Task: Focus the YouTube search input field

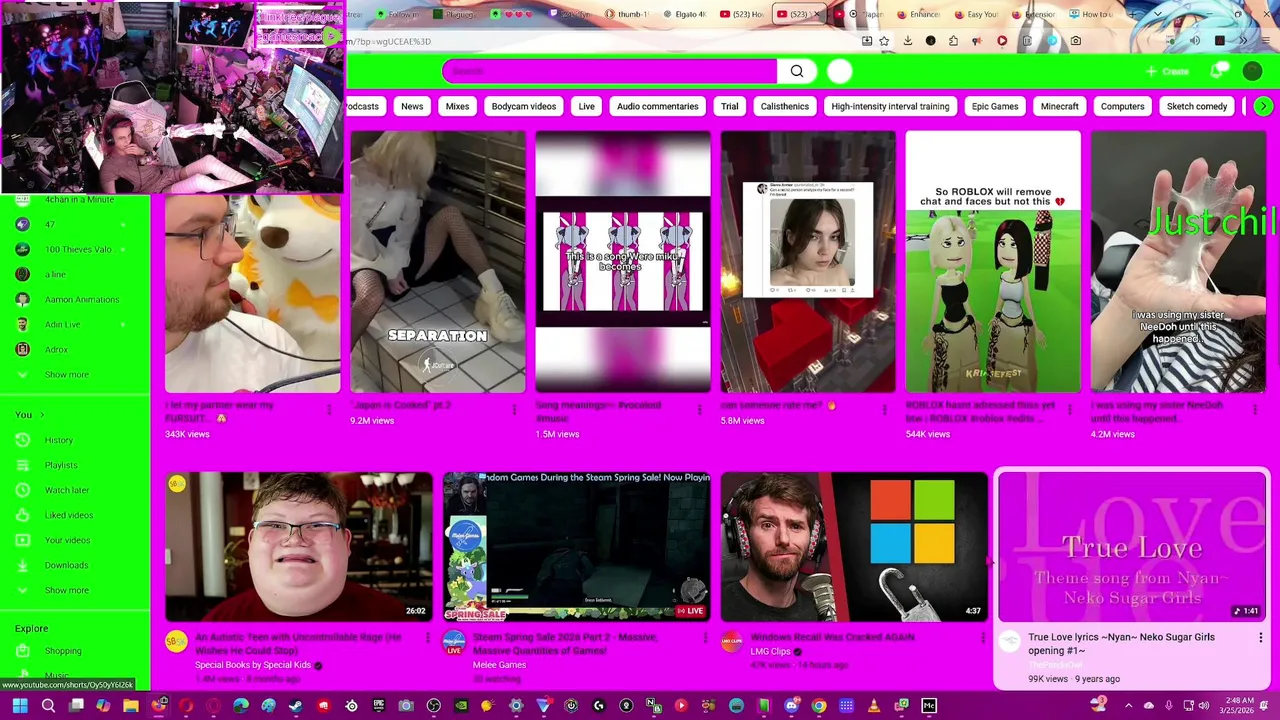Action: tap(609, 71)
